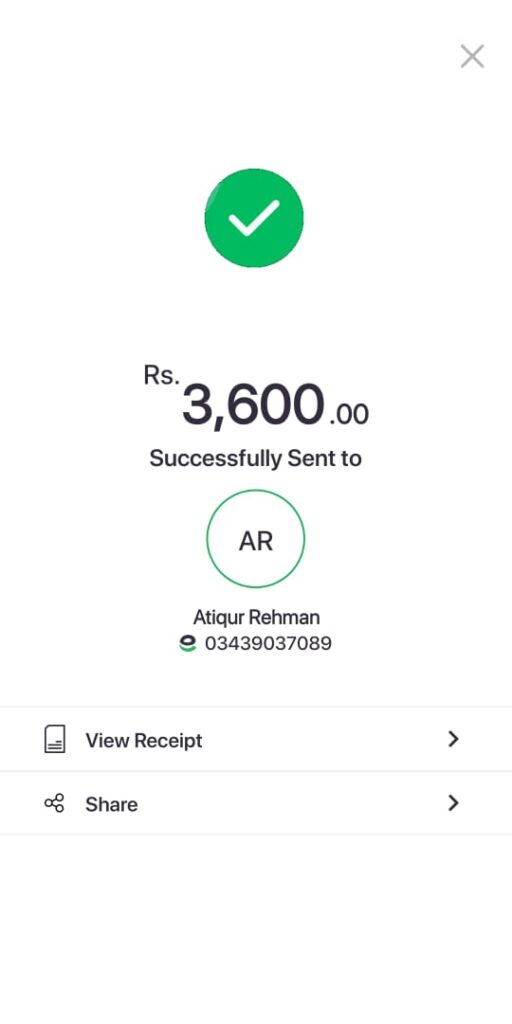Click the .00 decimal portion of amount

pyautogui.click(x=349, y=415)
